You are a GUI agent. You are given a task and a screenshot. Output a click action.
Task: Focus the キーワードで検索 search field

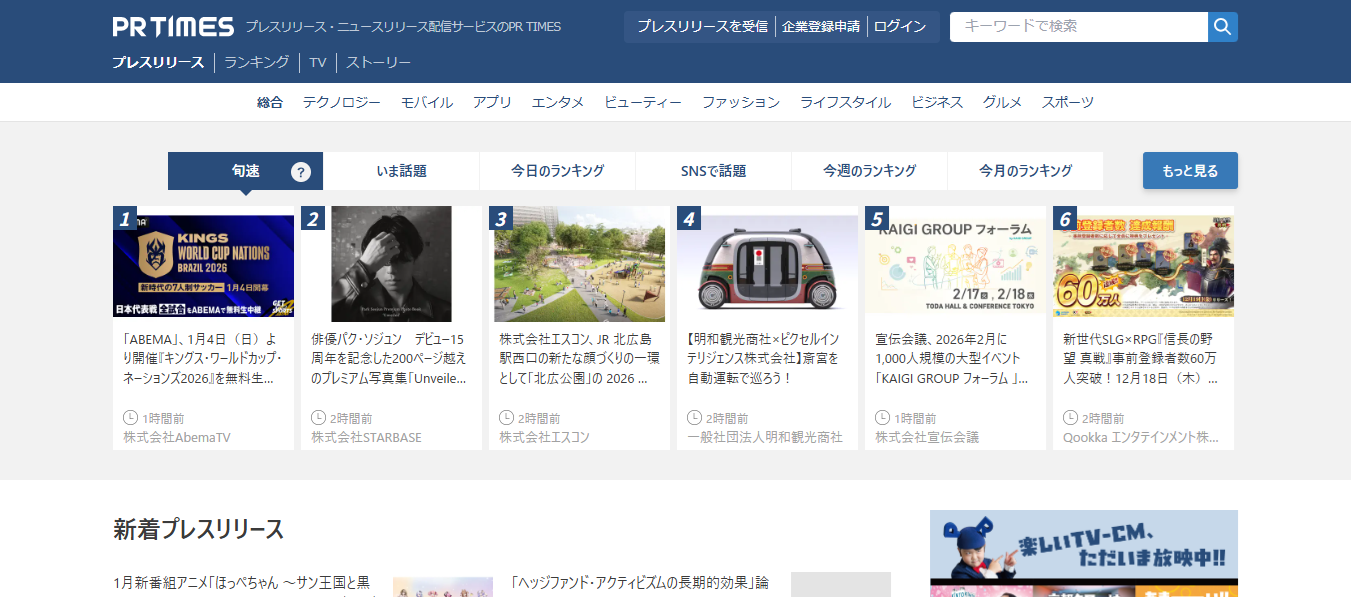(x=1078, y=27)
